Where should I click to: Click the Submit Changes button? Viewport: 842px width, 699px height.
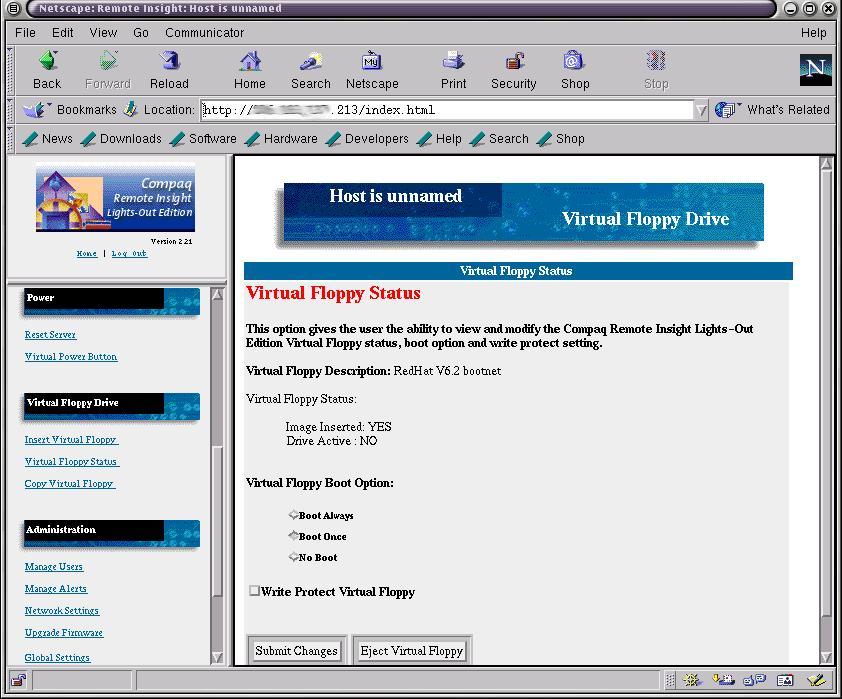click(296, 649)
